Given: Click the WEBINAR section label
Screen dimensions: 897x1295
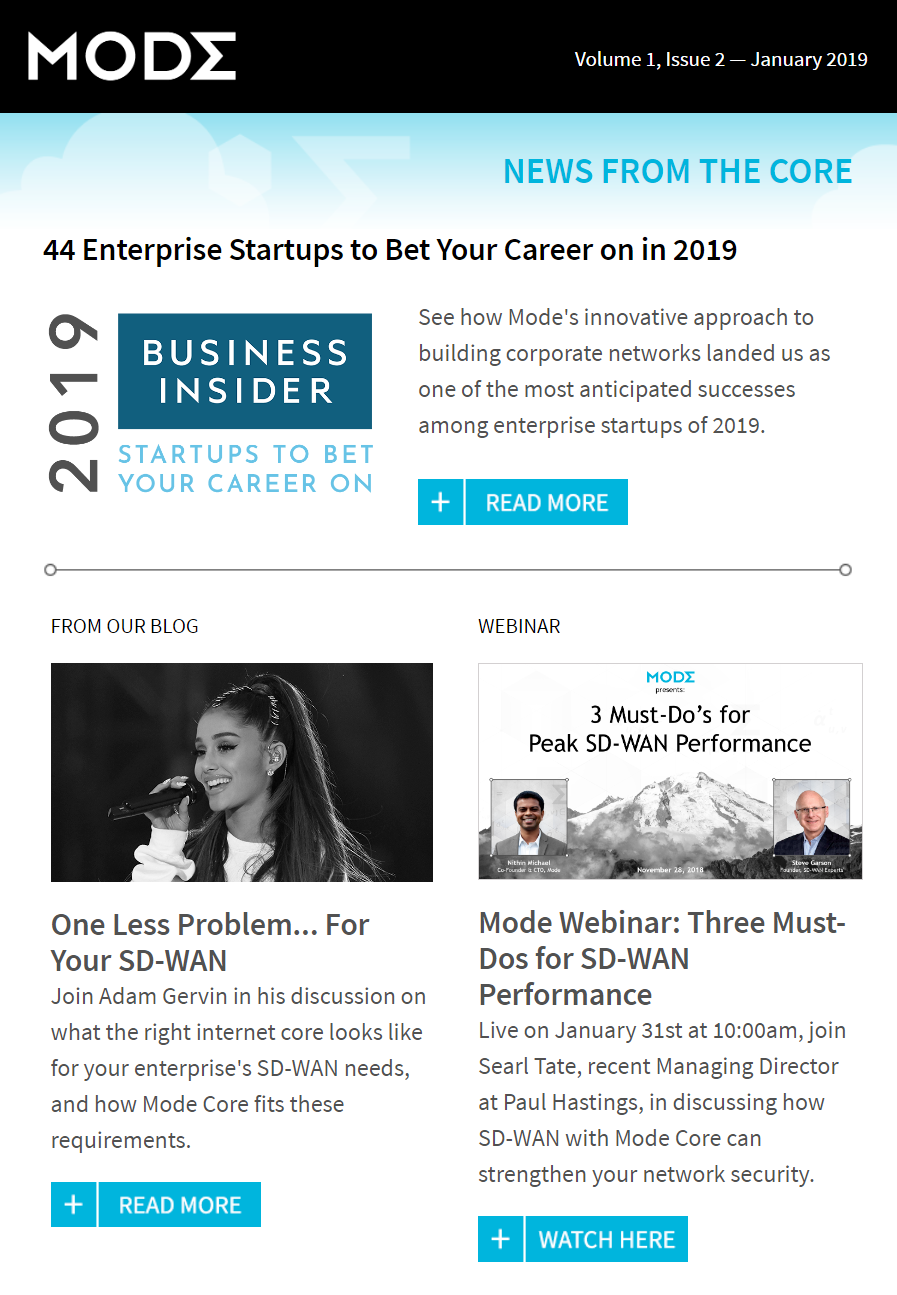Looking at the screenshot, I should 519,626.
